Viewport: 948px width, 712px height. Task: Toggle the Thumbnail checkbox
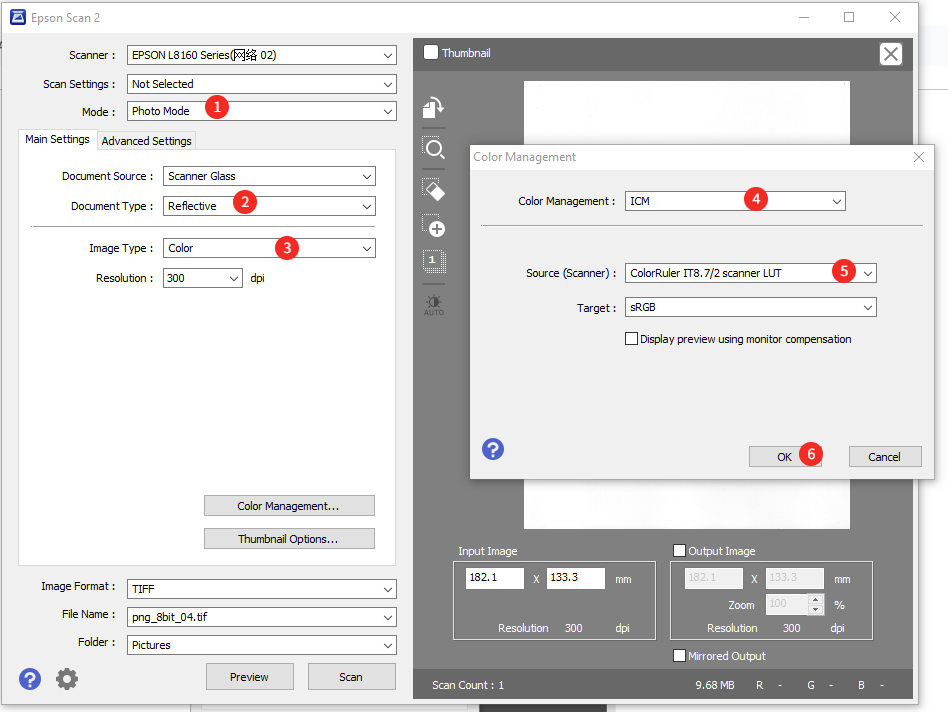pyautogui.click(x=431, y=52)
